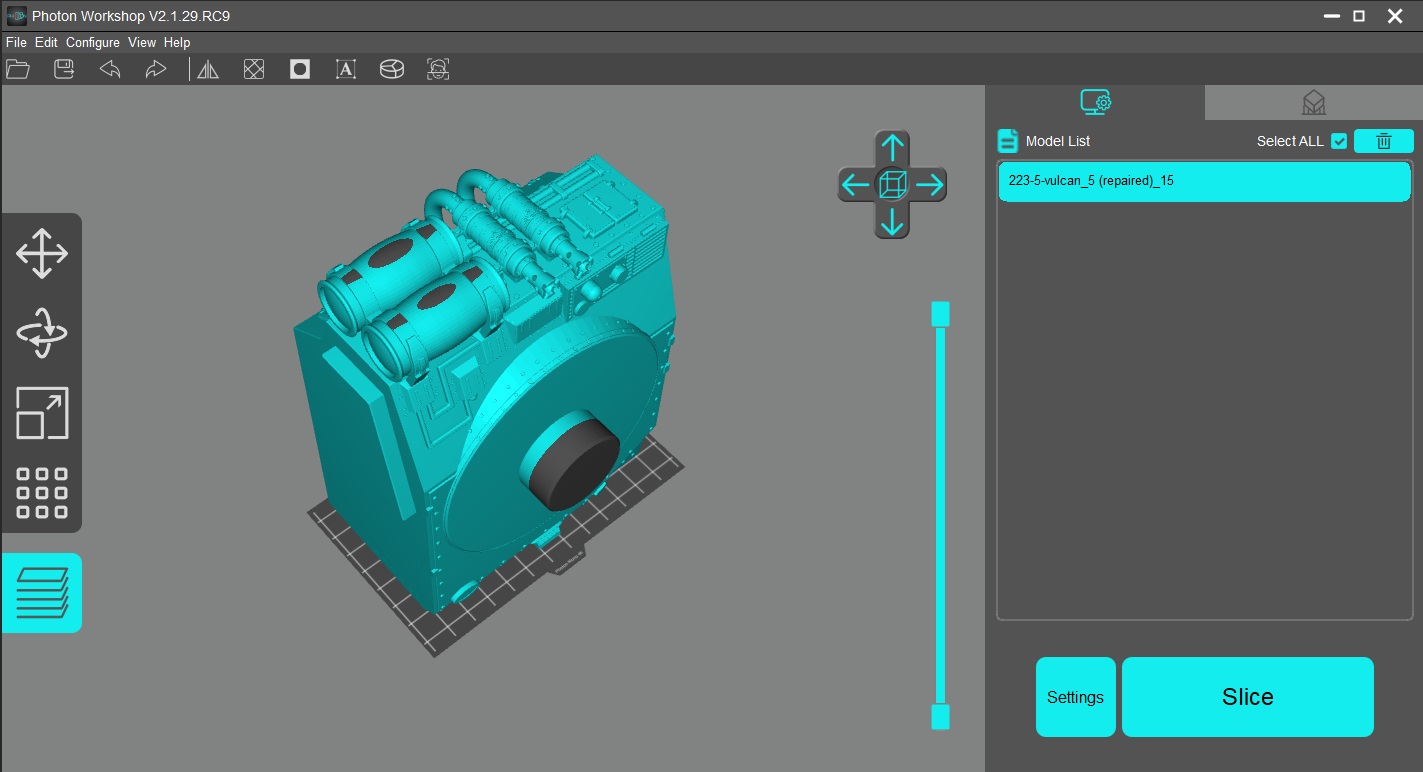Screen dimensions: 1423x772
Task: Undo the last action via toolbar arrow
Action: click(110, 69)
